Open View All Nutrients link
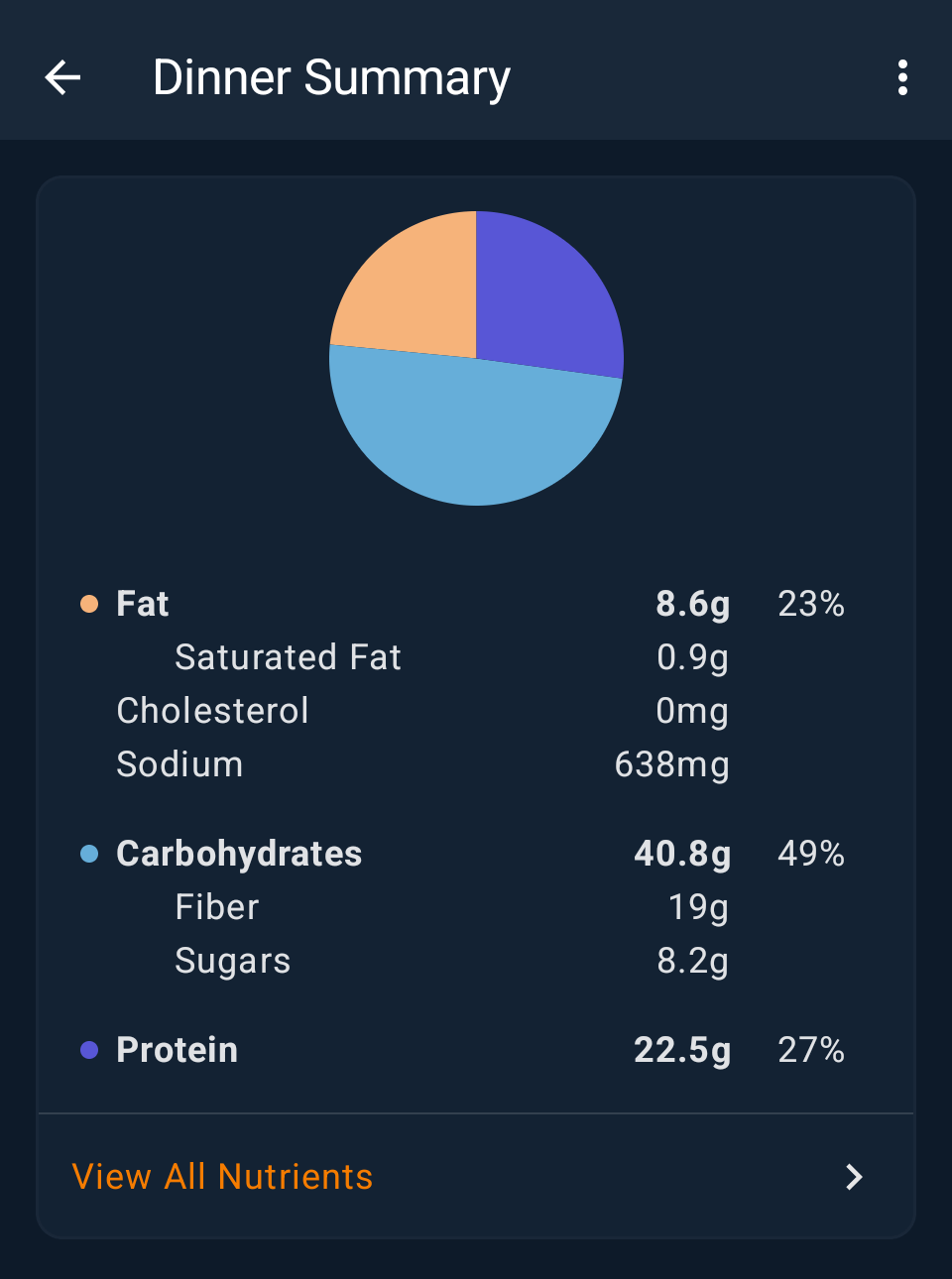952x1279 pixels. (223, 1177)
